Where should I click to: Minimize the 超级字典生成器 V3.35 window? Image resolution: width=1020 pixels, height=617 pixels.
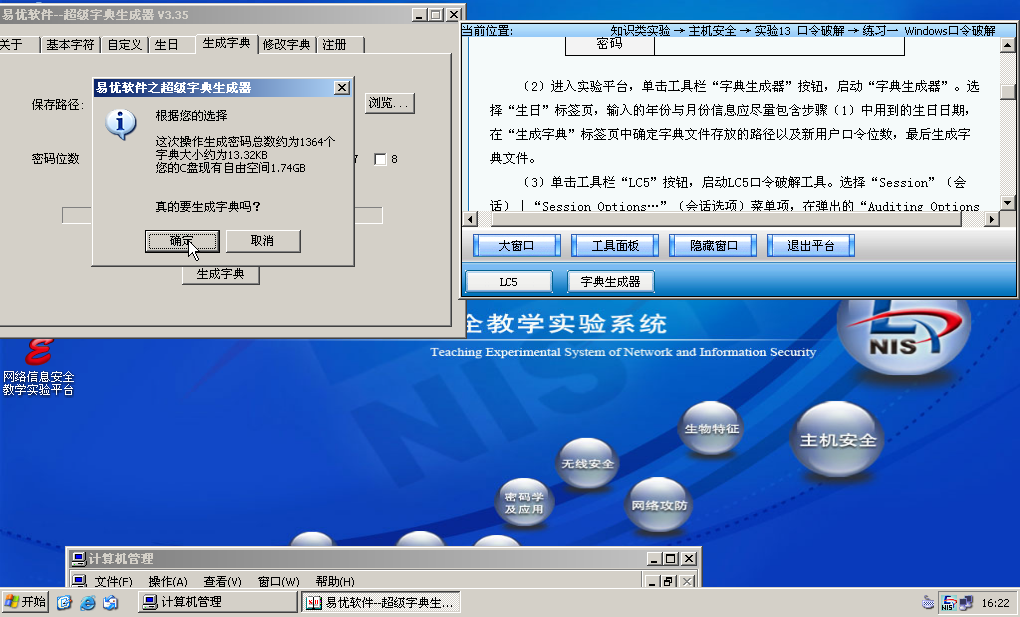click(420, 14)
